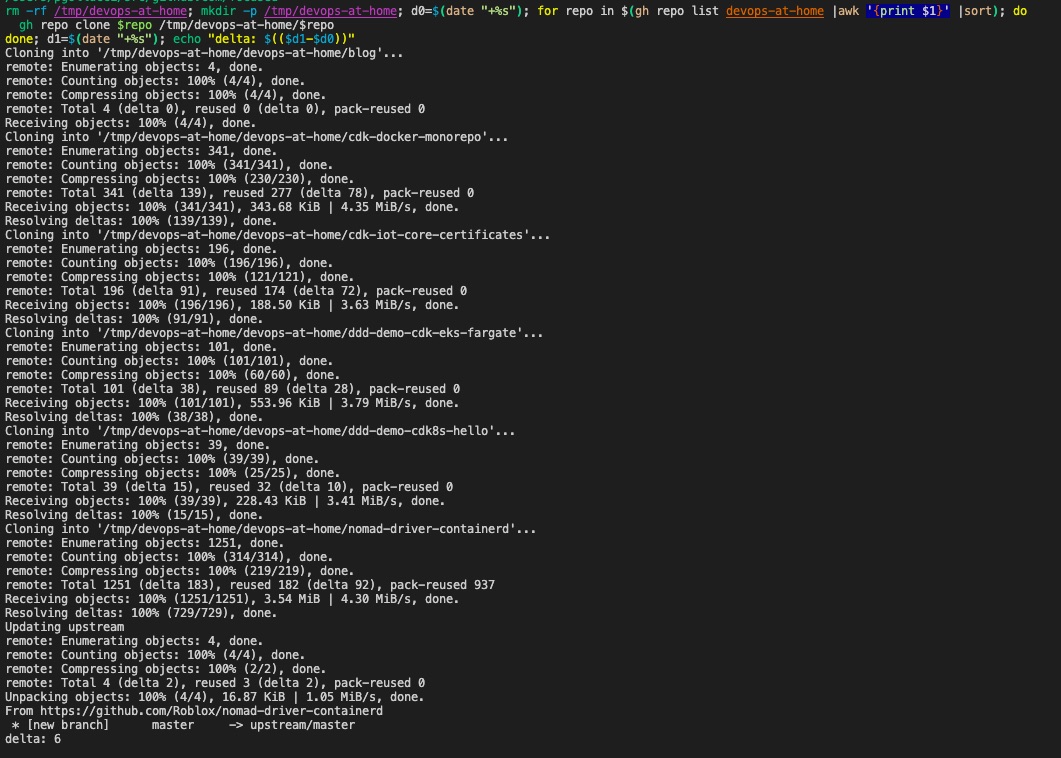Click 'Receiving objects' line showing 3.54 MiB
The width and height of the screenshot is (1061, 758).
(x=232, y=599)
